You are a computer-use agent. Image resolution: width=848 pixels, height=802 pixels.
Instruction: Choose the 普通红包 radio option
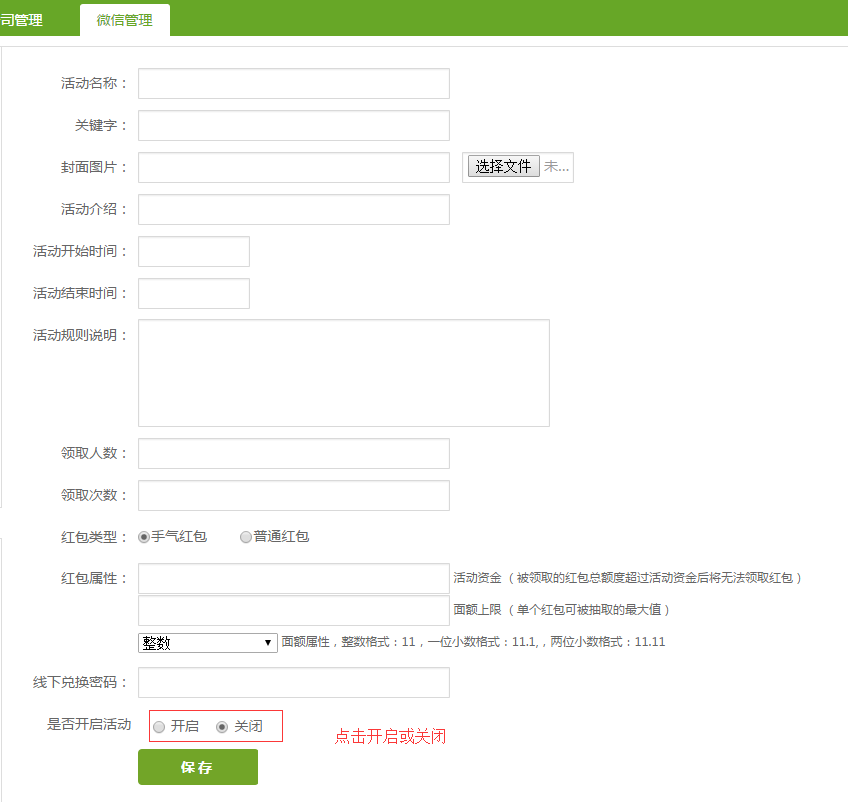click(x=246, y=537)
